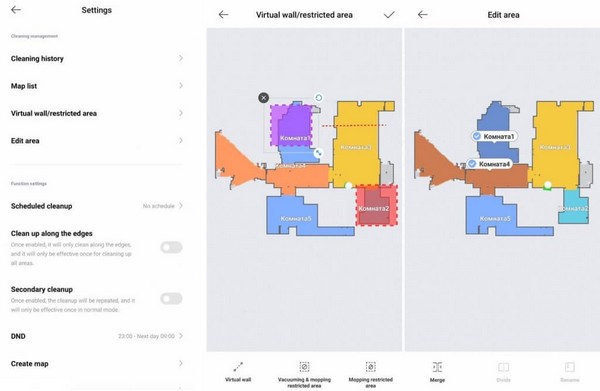Deselect the Комната1 room checkbox

tap(476, 136)
